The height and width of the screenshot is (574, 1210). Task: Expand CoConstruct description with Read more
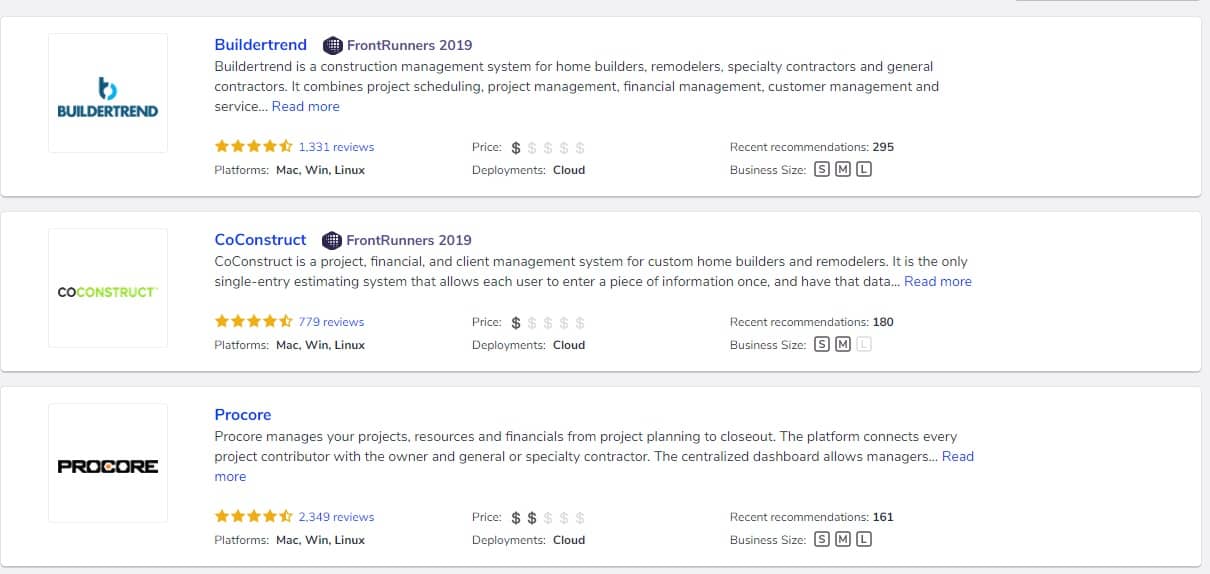pos(938,281)
